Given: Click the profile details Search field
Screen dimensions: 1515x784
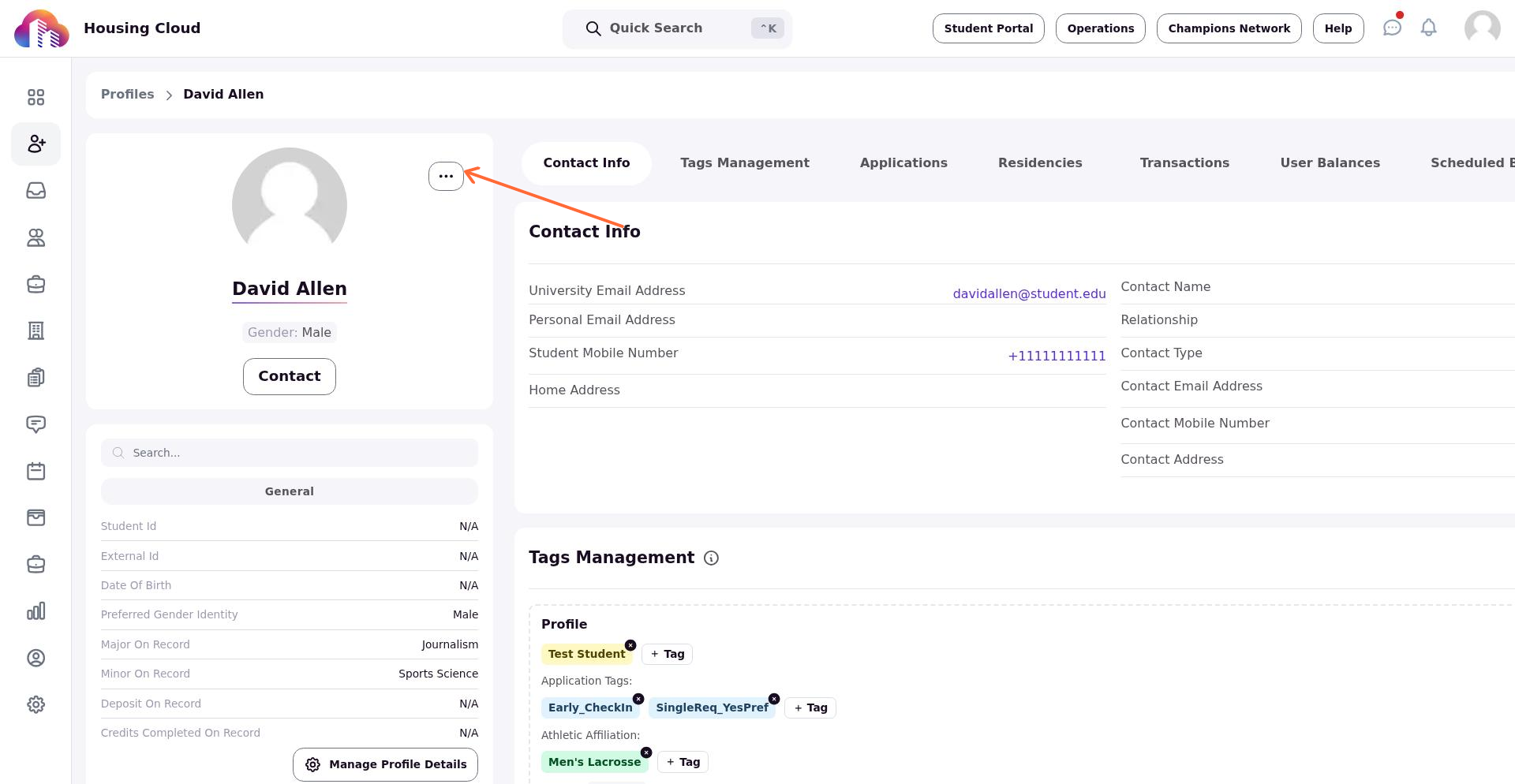Looking at the screenshot, I should tap(290, 453).
